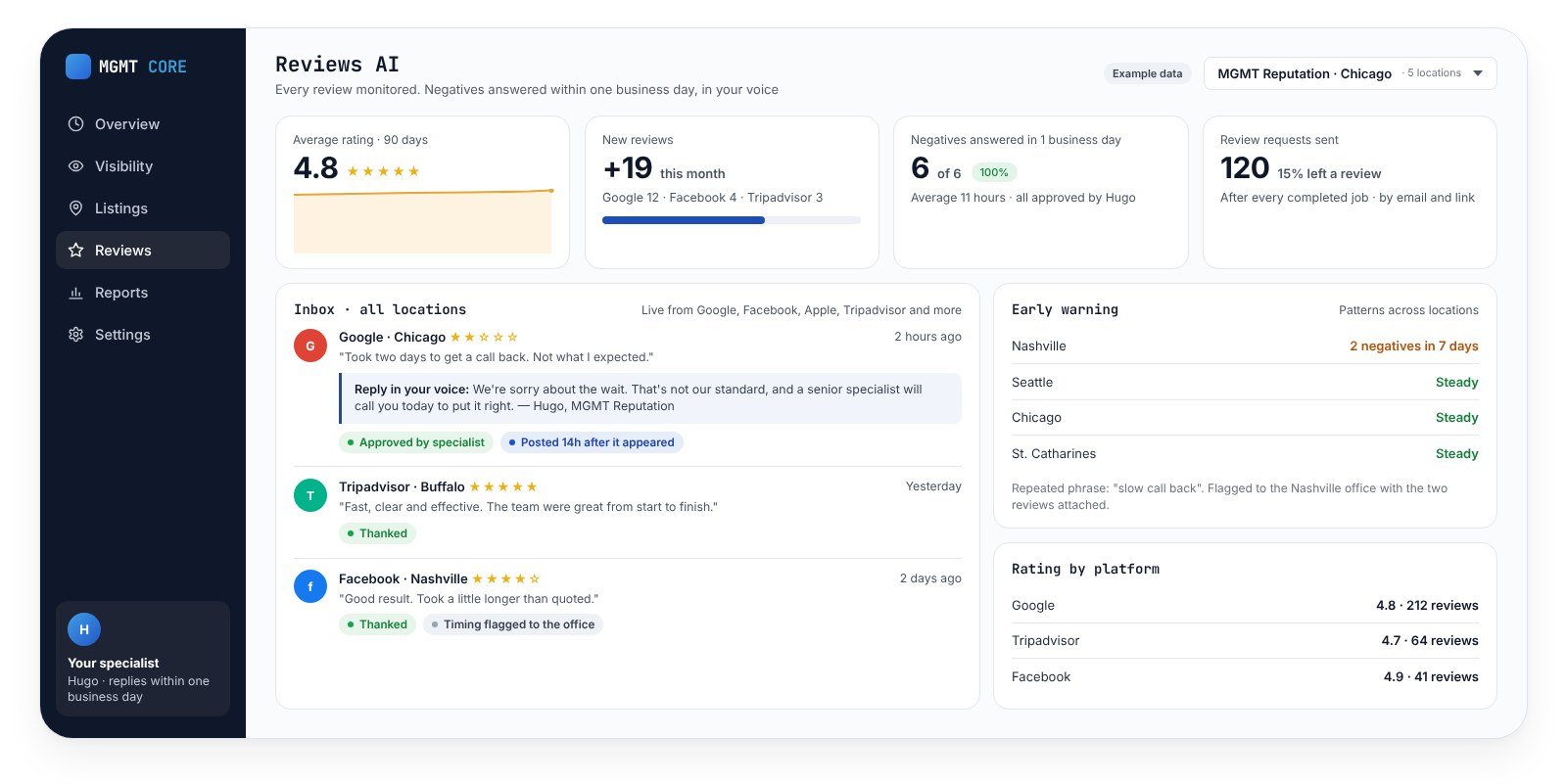The image size is (1567, 784).
Task: Select the Reviews menu item
Action: tap(143, 251)
